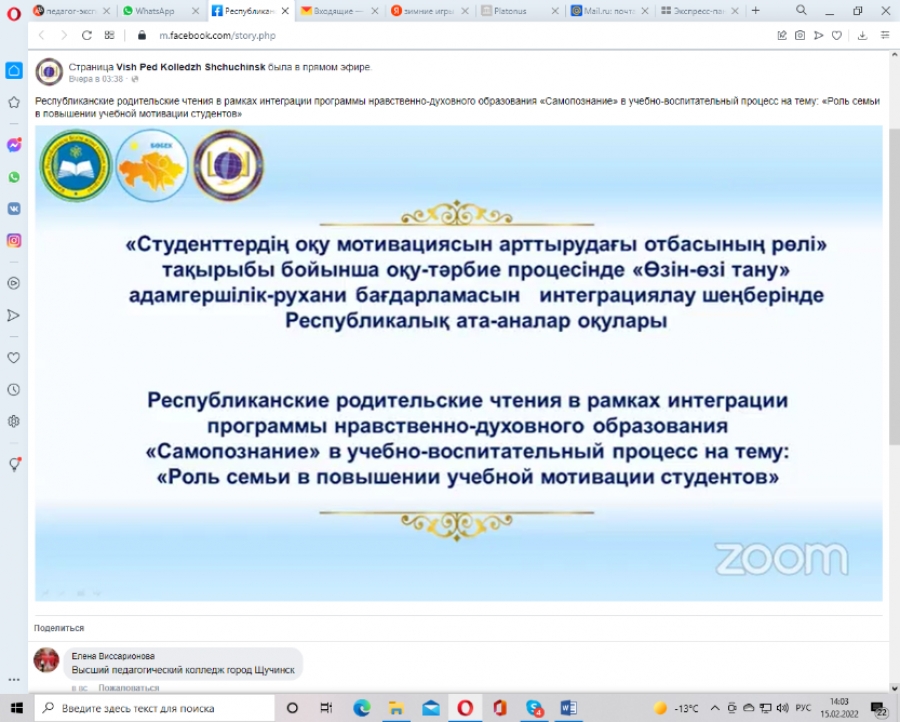Open weather widget showing -13°C
This screenshot has height=722, width=900.
click(x=676, y=708)
